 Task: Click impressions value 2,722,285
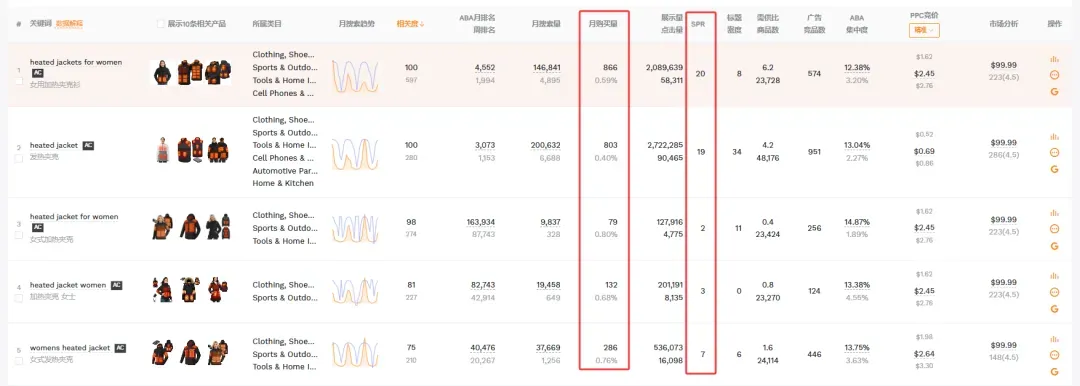click(x=665, y=145)
